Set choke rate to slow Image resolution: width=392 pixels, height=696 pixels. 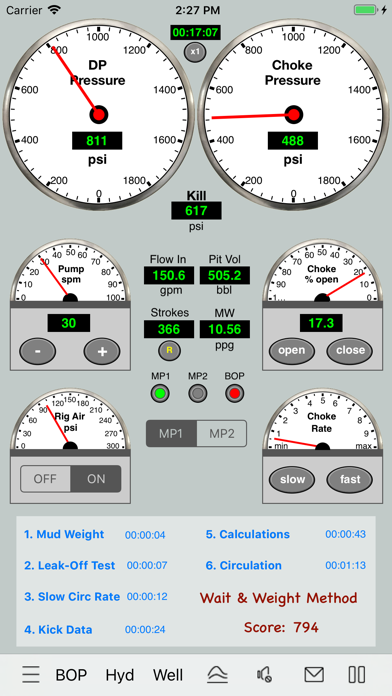(x=292, y=479)
